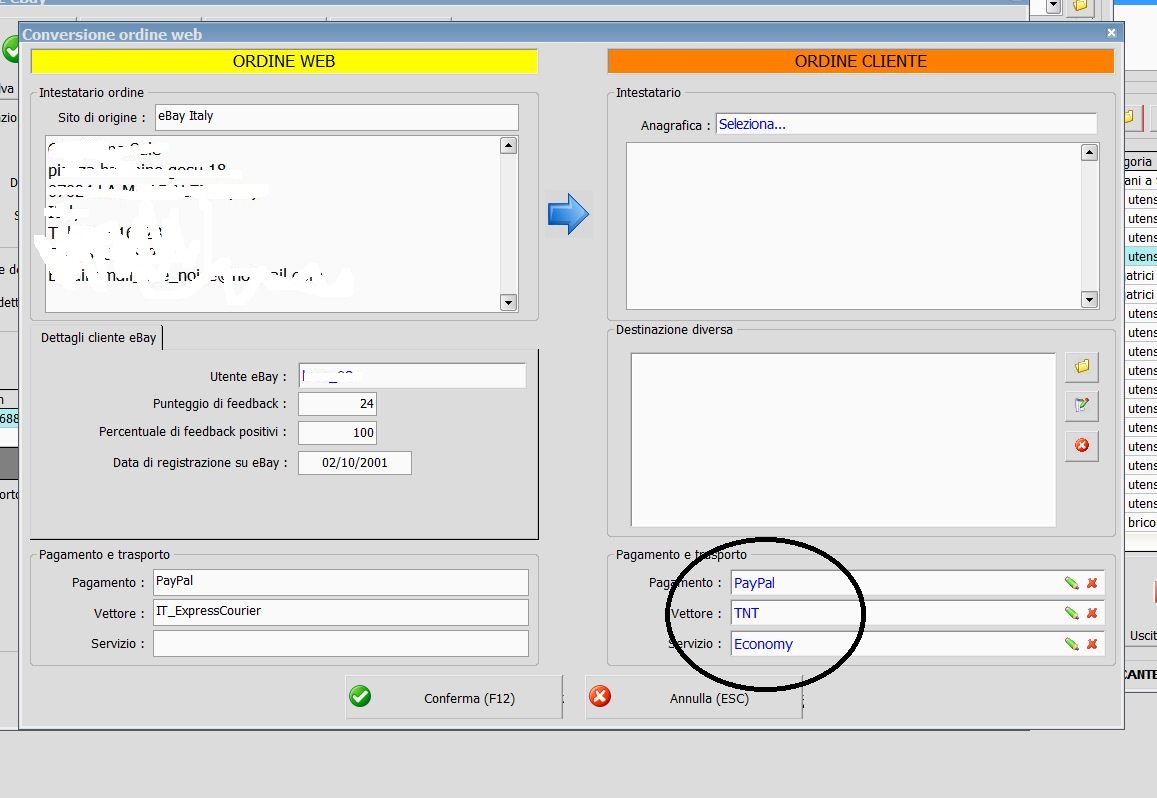Click the customer order Vettore value TNT
The width and height of the screenshot is (1157, 798).
(746, 613)
